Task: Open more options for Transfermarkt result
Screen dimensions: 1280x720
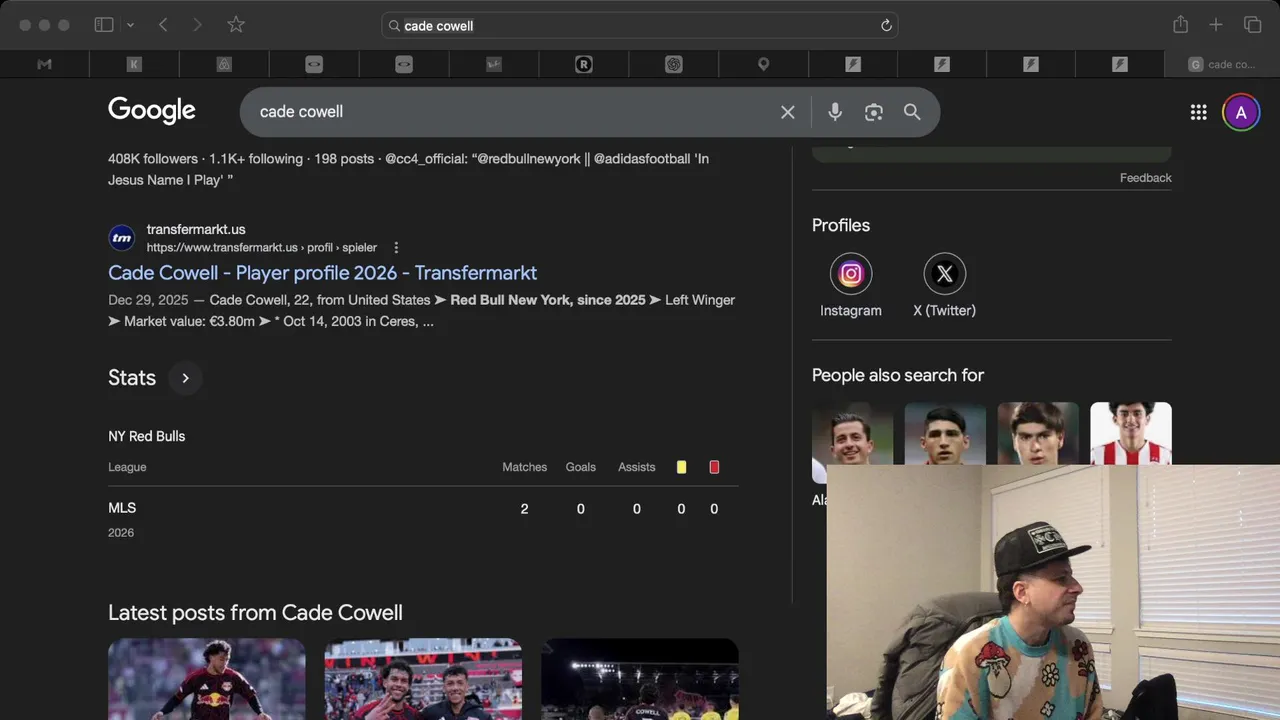Action: tap(396, 247)
